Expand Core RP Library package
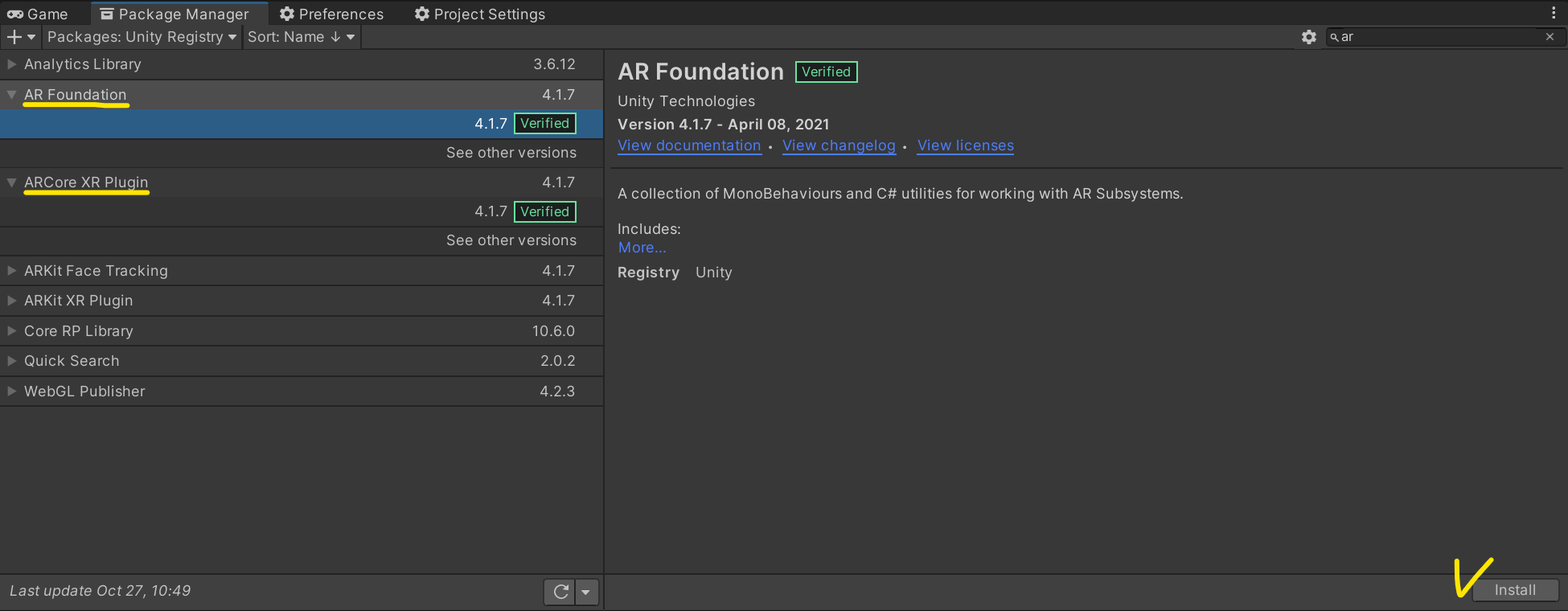The width and height of the screenshot is (1568, 611). (x=11, y=331)
